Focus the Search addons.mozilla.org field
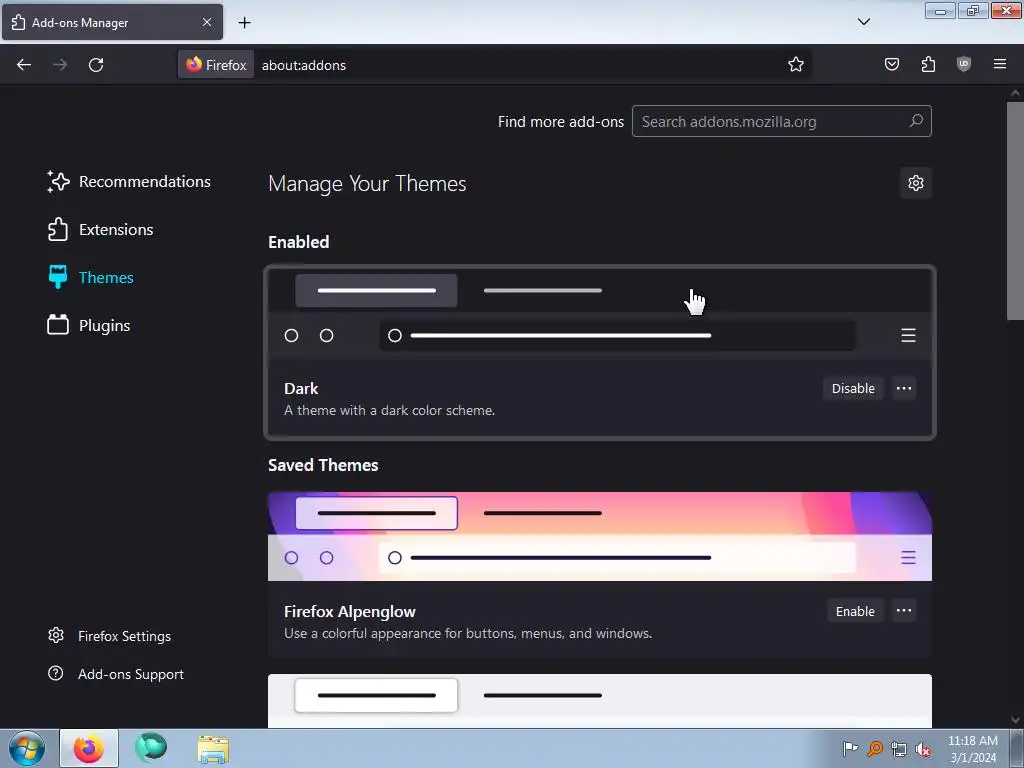The height and width of the screenshot is (768, 1024). point(781,121)
